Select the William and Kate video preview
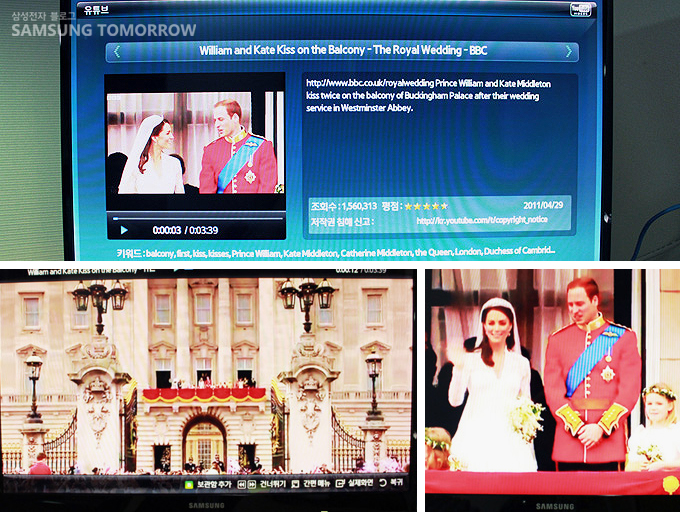 coord(195,142)
